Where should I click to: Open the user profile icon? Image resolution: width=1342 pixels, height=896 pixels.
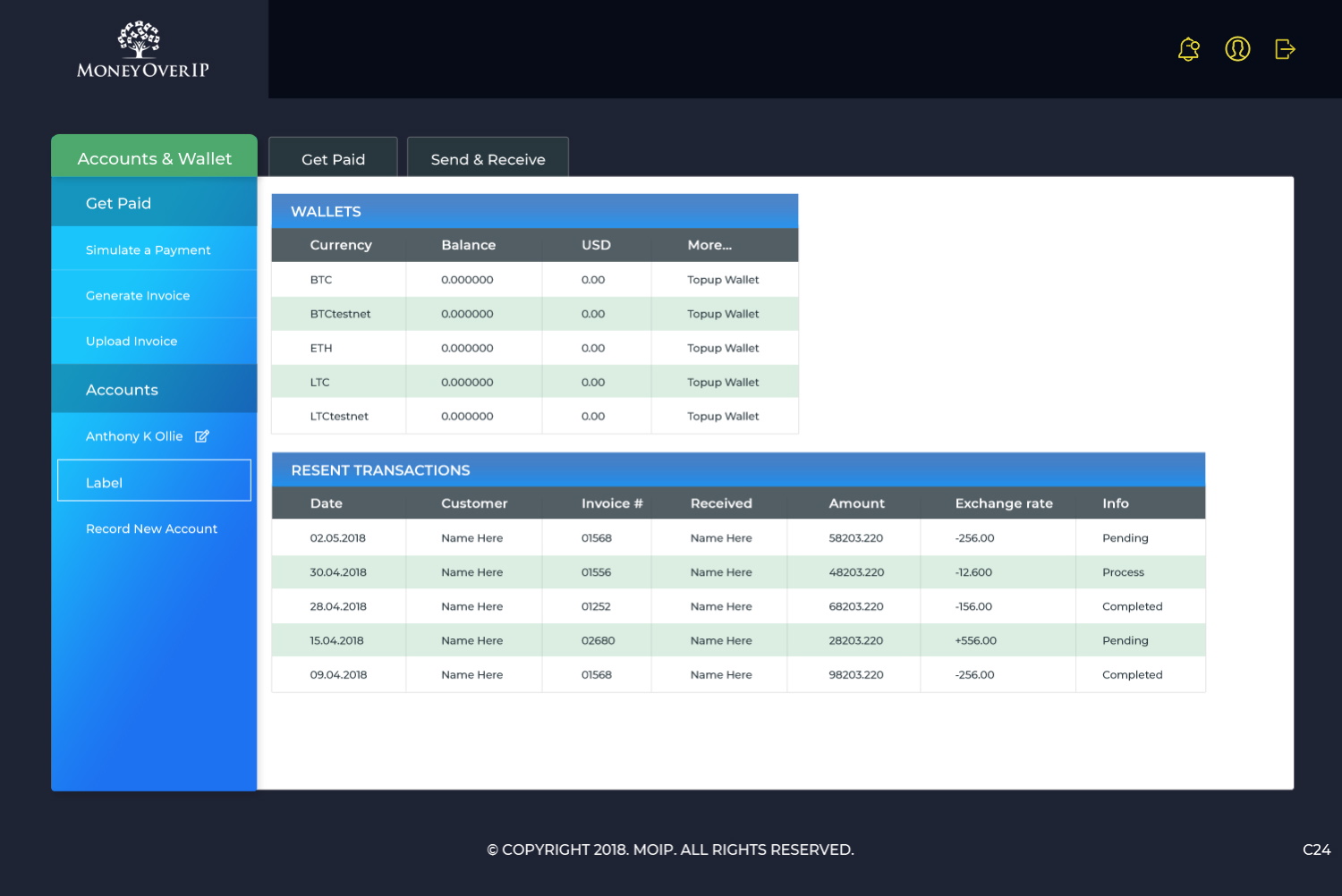coord(1237,49)
